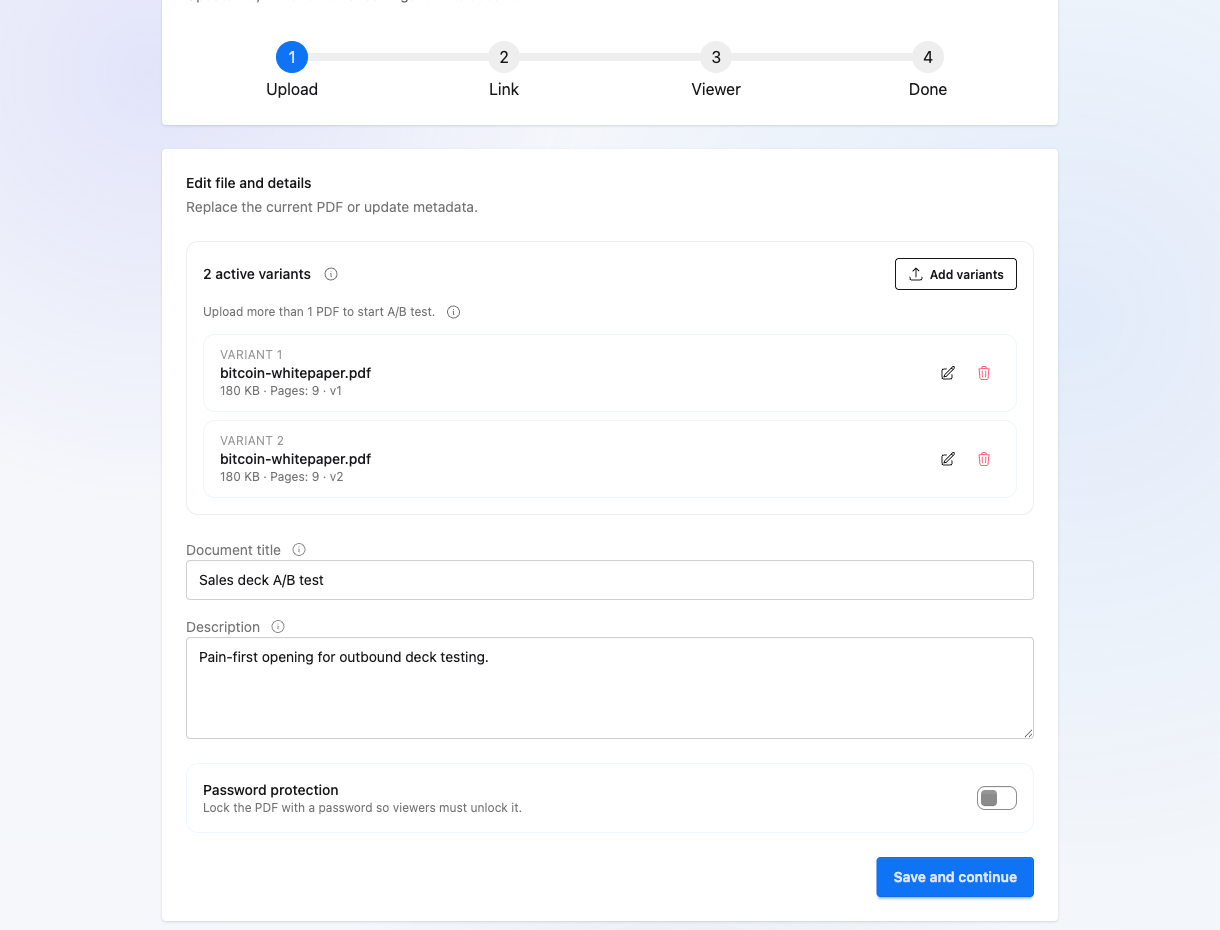The width and height of the screenshot is (1220, 930).
Task: Click into the Description text area
Action: [609, 688]
